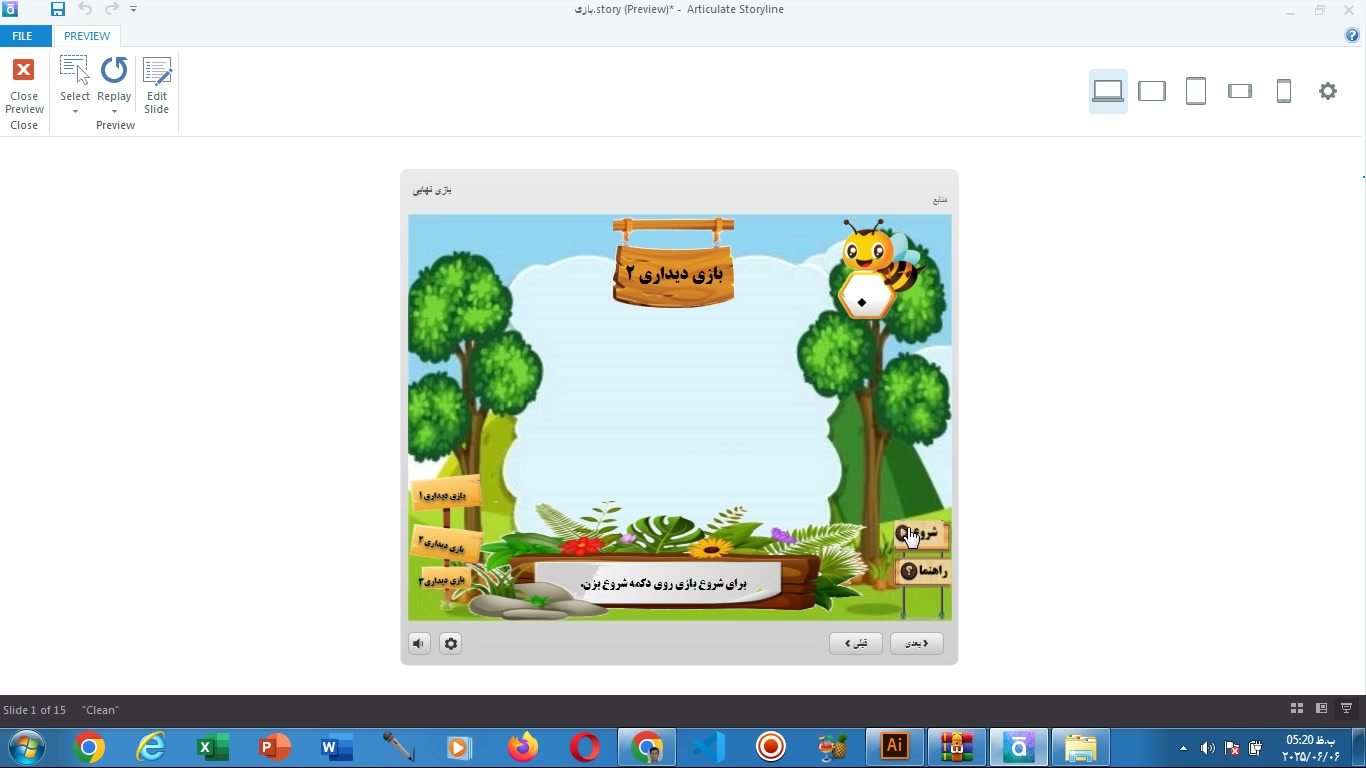Open the Windows Start menu
The height and width of the screenshot is (768, 1366).
point(25,747)
